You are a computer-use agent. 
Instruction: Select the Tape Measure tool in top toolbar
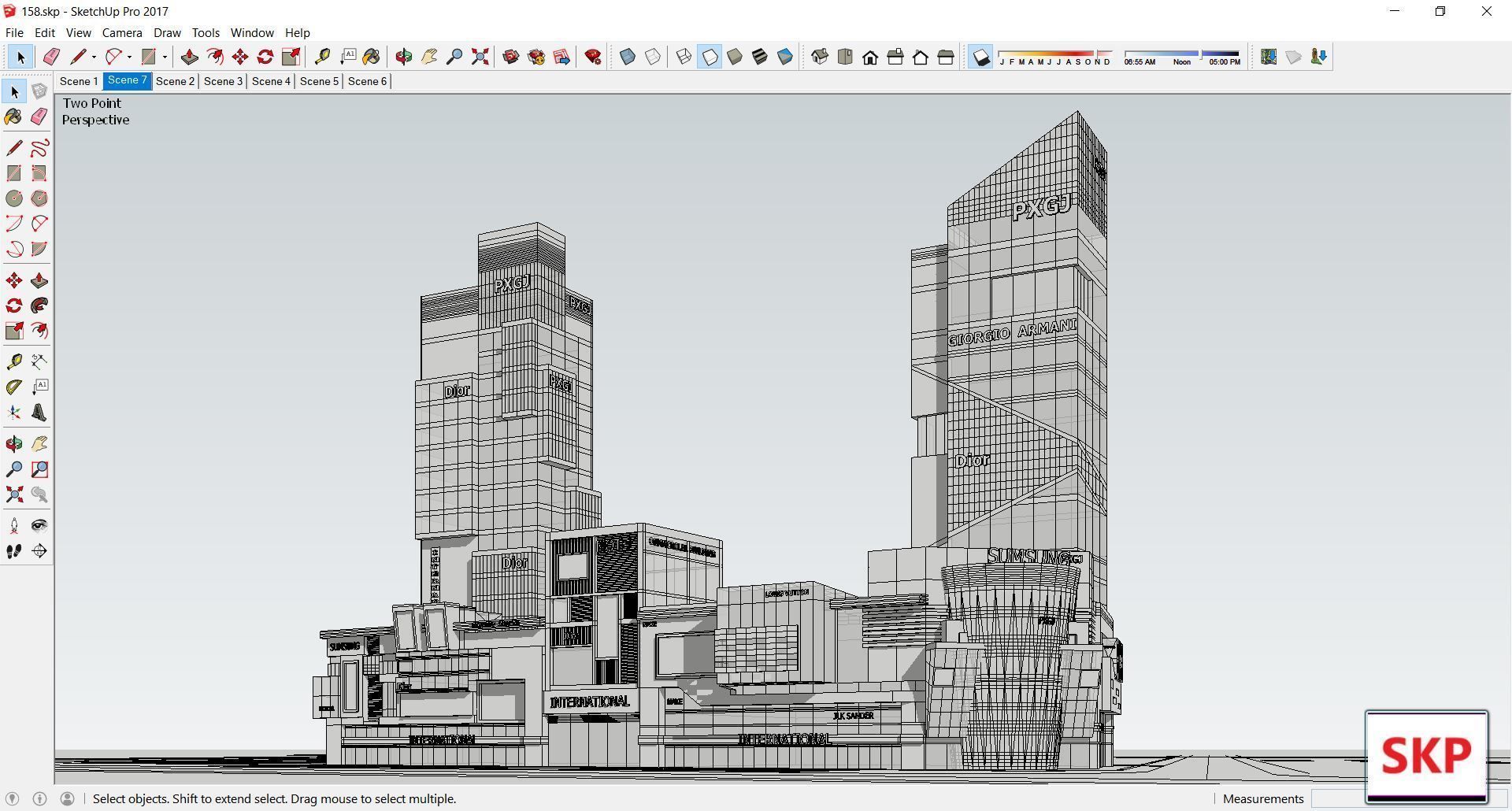[322, 57]
